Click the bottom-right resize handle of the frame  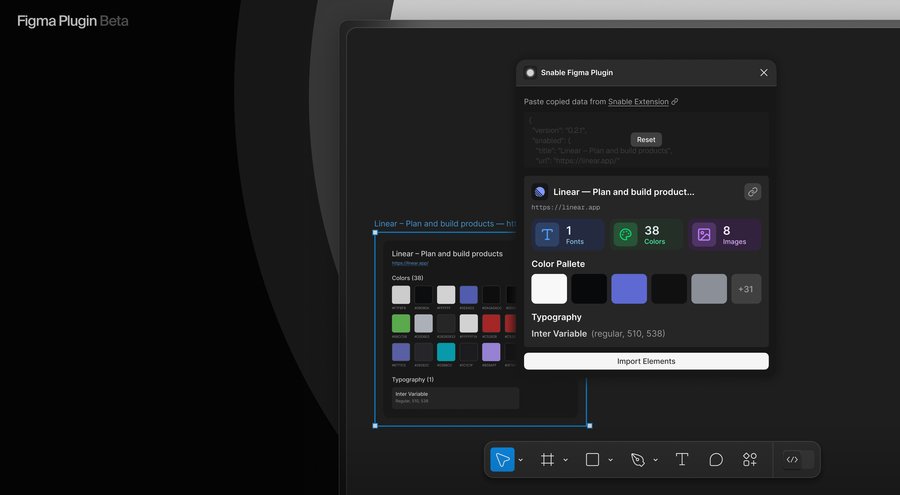(x=589, y=426)
